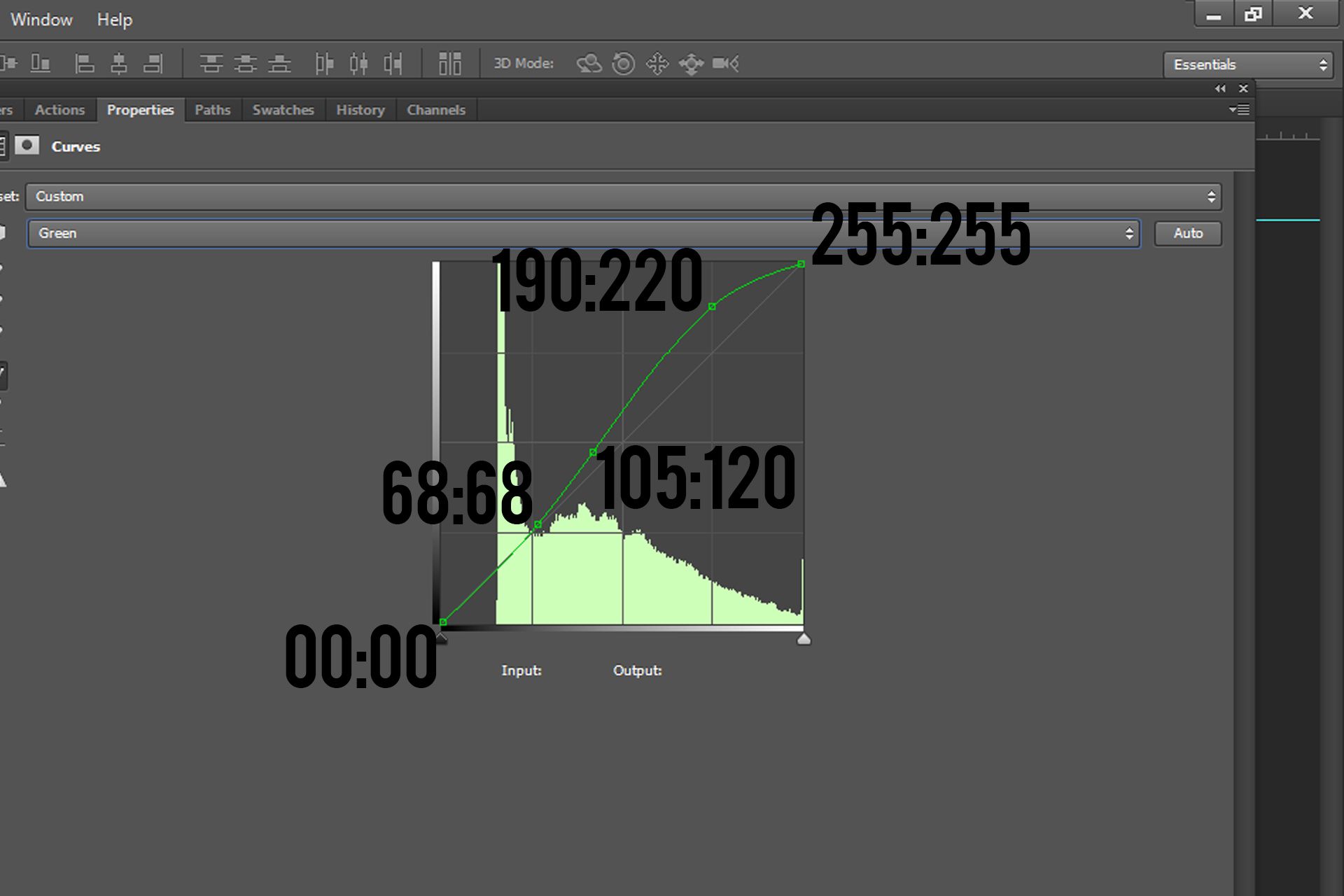Open the Window menu
The height and width of the screenshot is (896, 1344).
pyautogui.click(x=41, y=20)
